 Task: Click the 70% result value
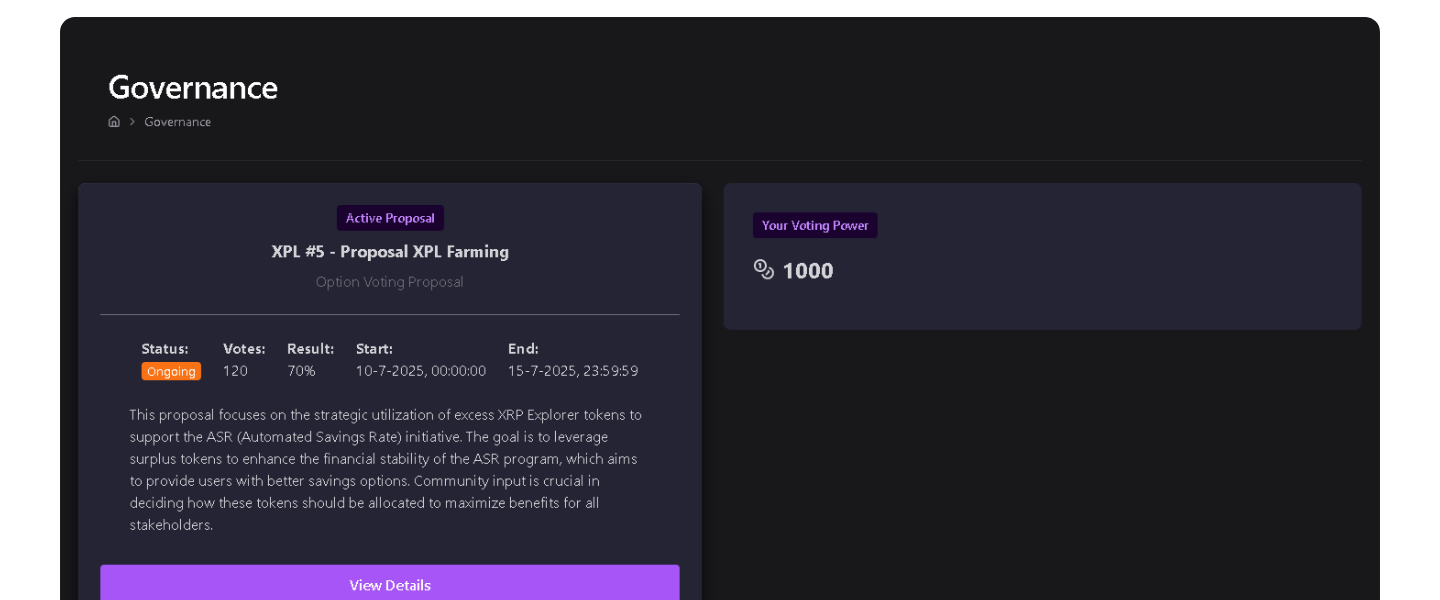coord(301,371)
